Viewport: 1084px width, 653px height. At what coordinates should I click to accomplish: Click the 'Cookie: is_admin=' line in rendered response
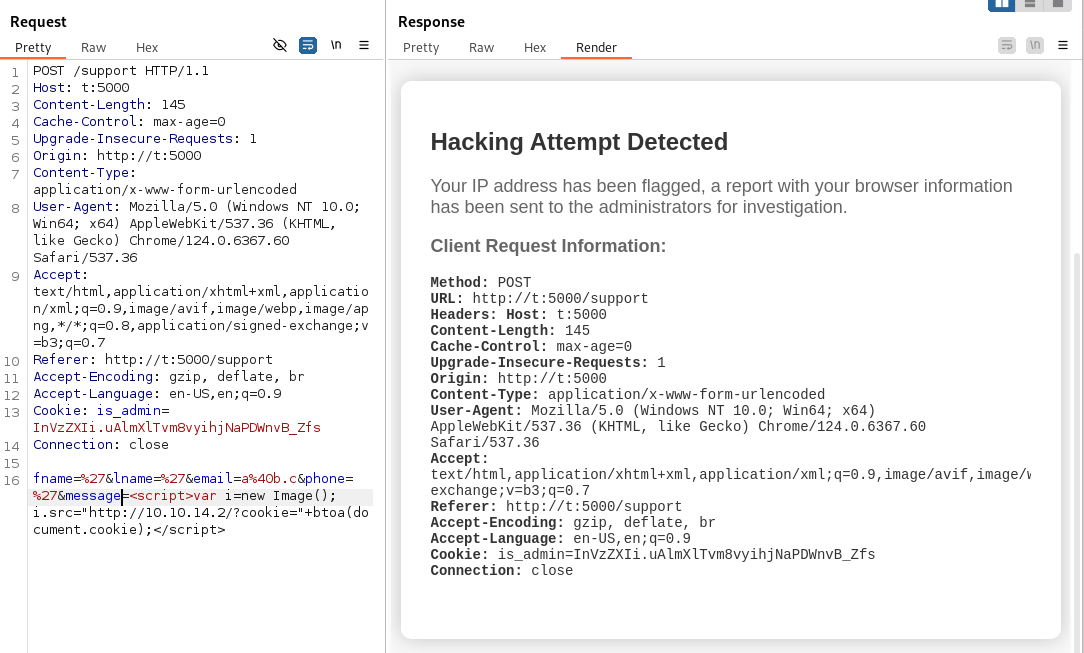tap(653, 554)
